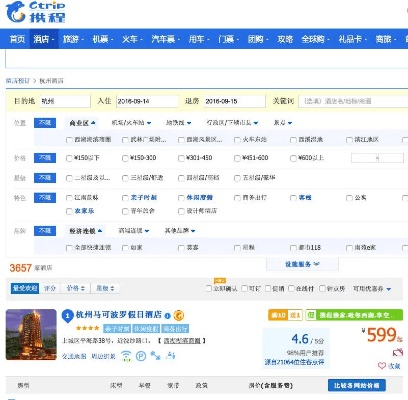The height and width of the screenshot is (400, 408).
Task: Check the 火车东站 area checkbox
Action: pos(237,140)
